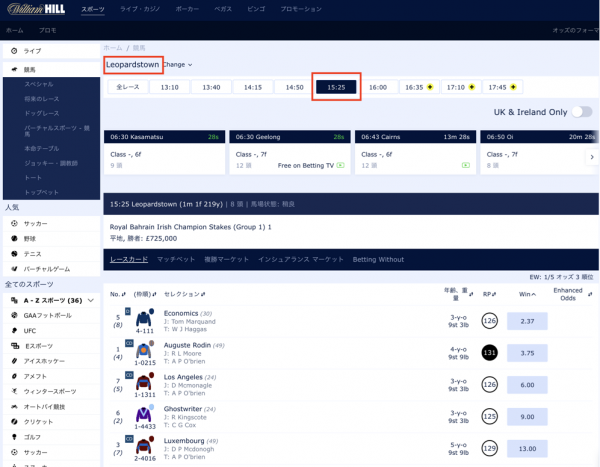Show next races with right arrow
The image size is (600, 467).
click(592, 157)
